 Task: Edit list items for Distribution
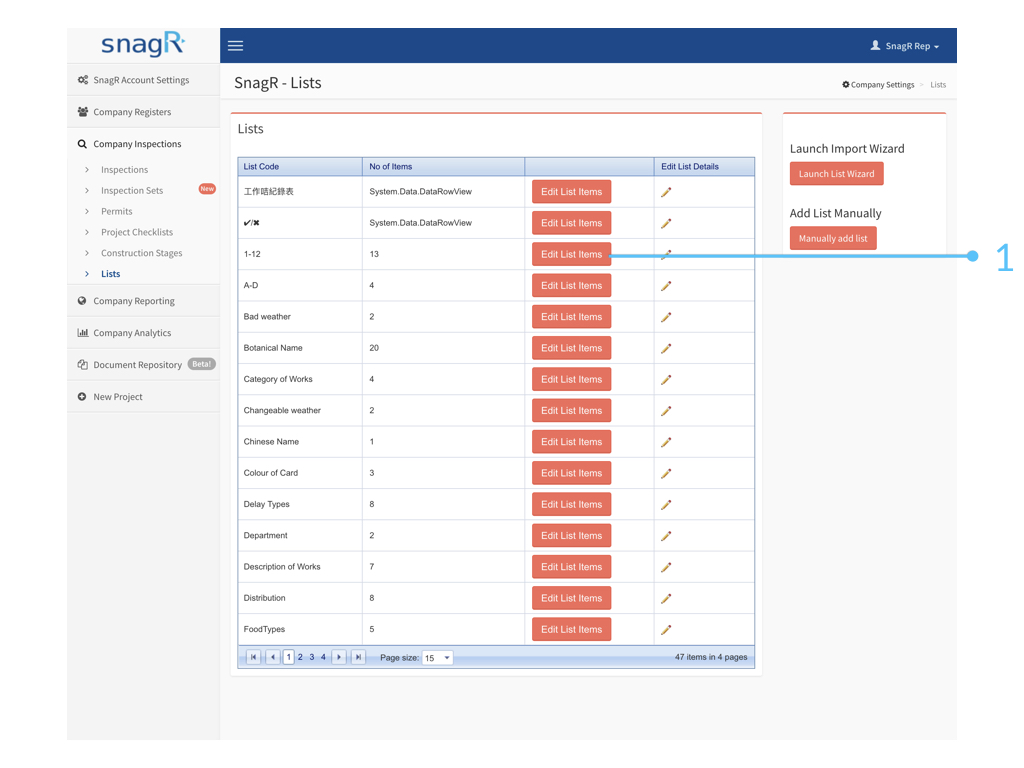point(571,598)
